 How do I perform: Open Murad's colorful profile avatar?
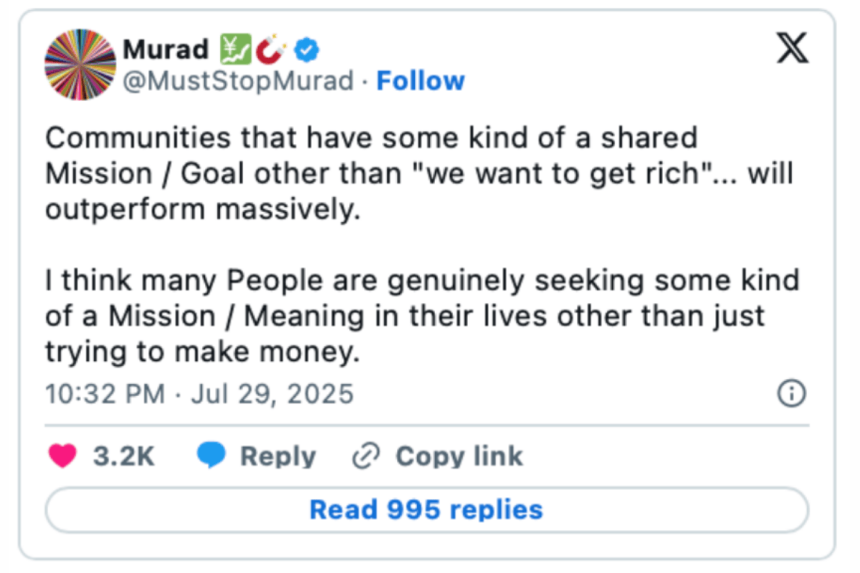click(80, 65)
